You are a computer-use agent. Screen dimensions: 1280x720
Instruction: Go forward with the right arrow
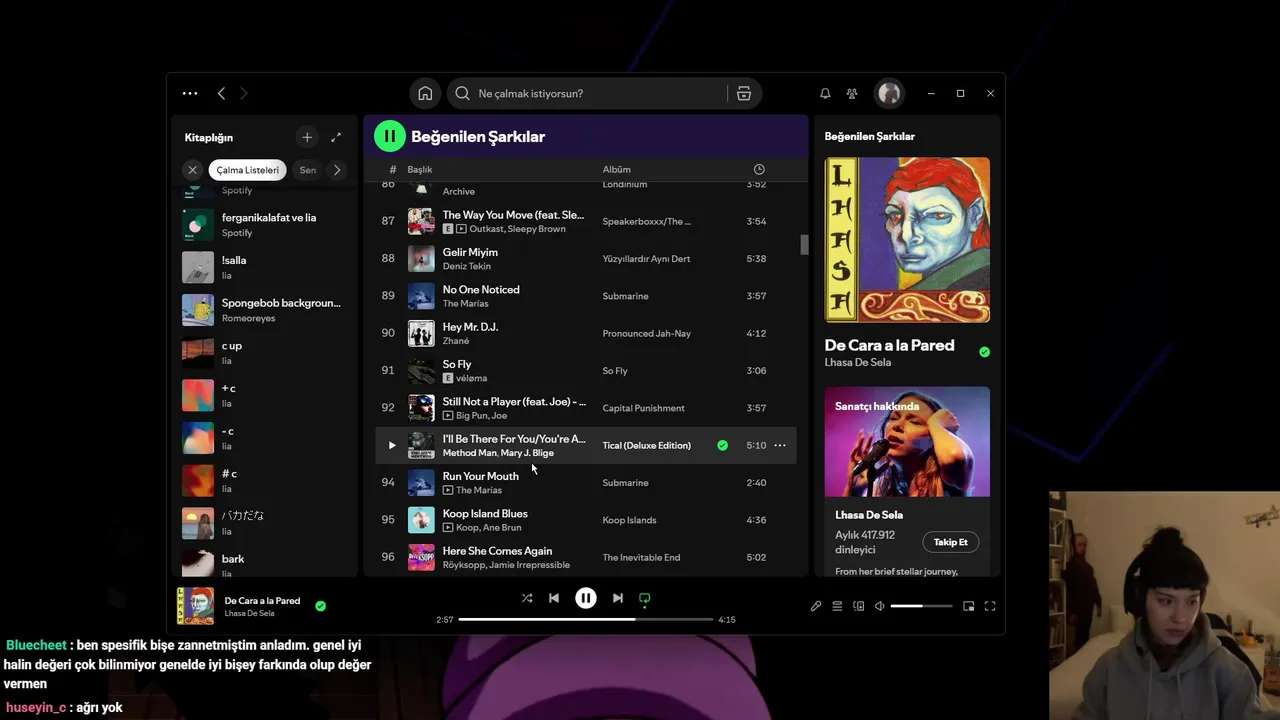coord(243,93)
